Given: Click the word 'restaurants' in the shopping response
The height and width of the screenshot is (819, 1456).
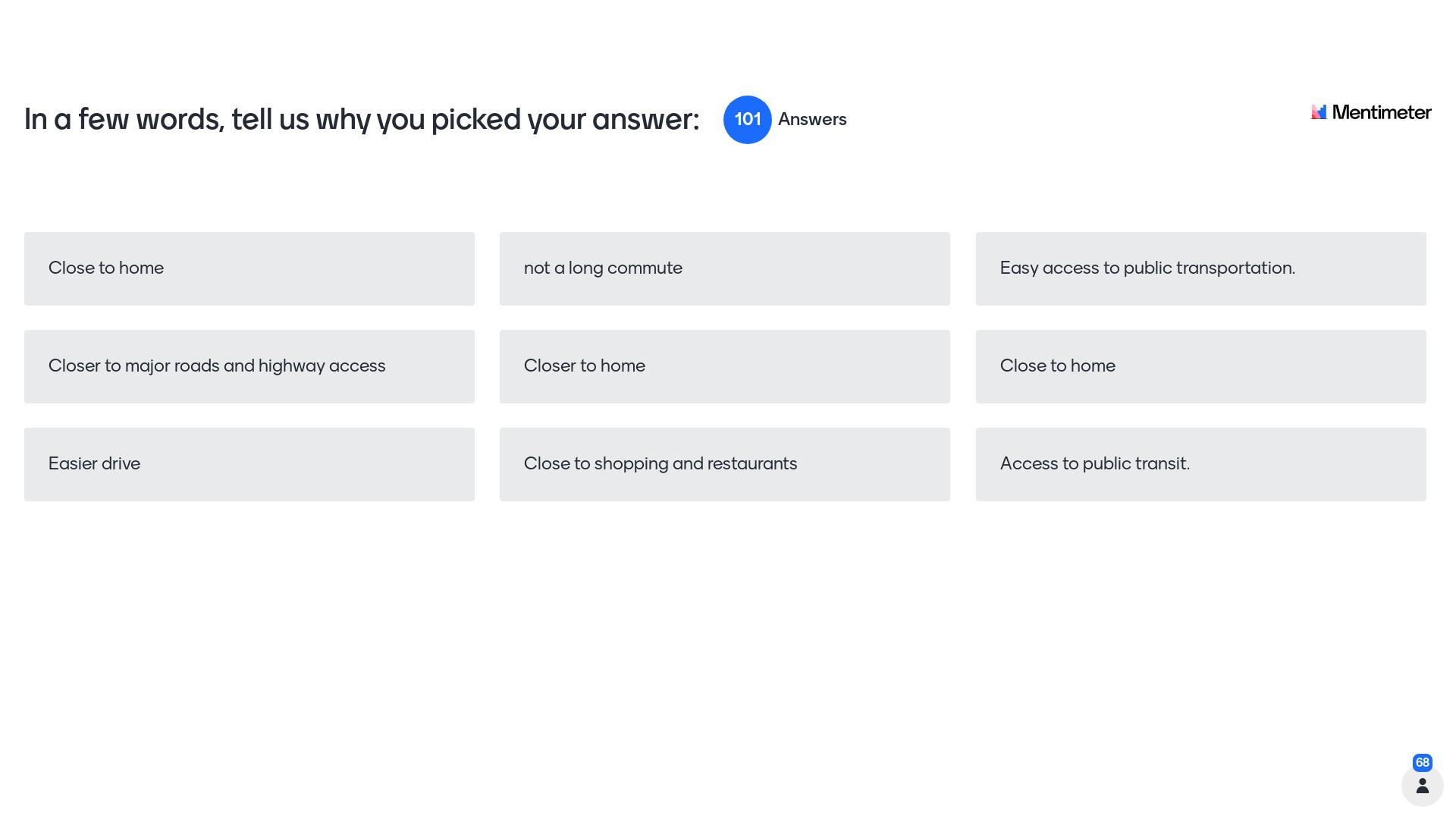Looking at the screenshot, I should point(752,464).
